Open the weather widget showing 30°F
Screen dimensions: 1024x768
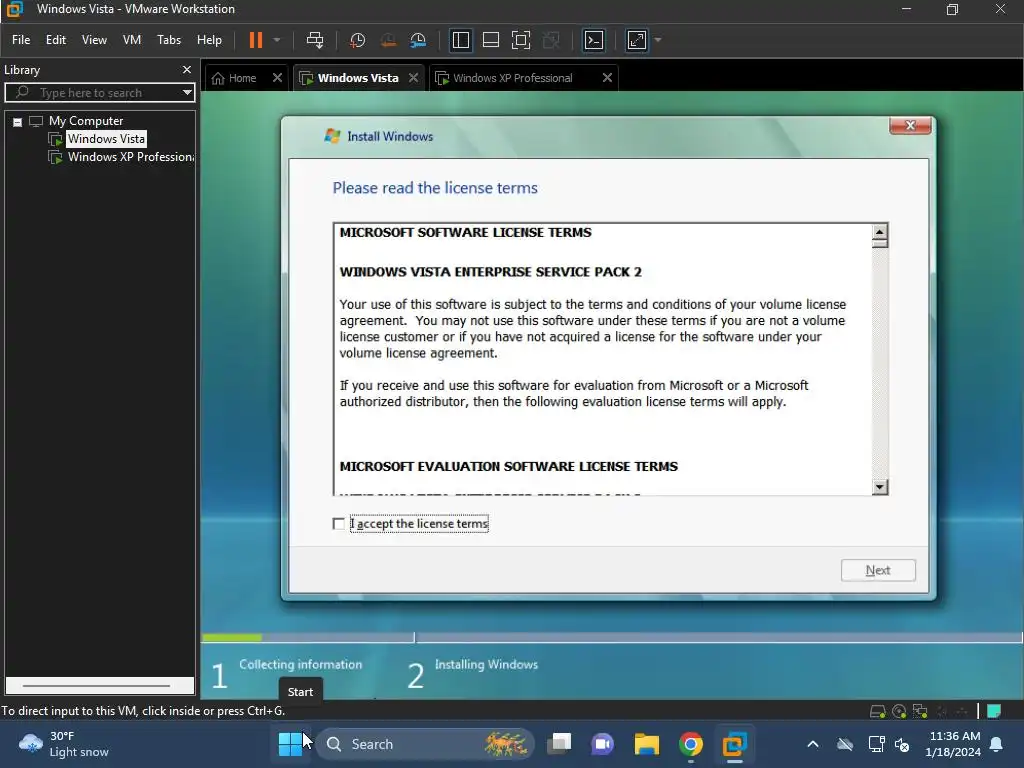(64, 744)
